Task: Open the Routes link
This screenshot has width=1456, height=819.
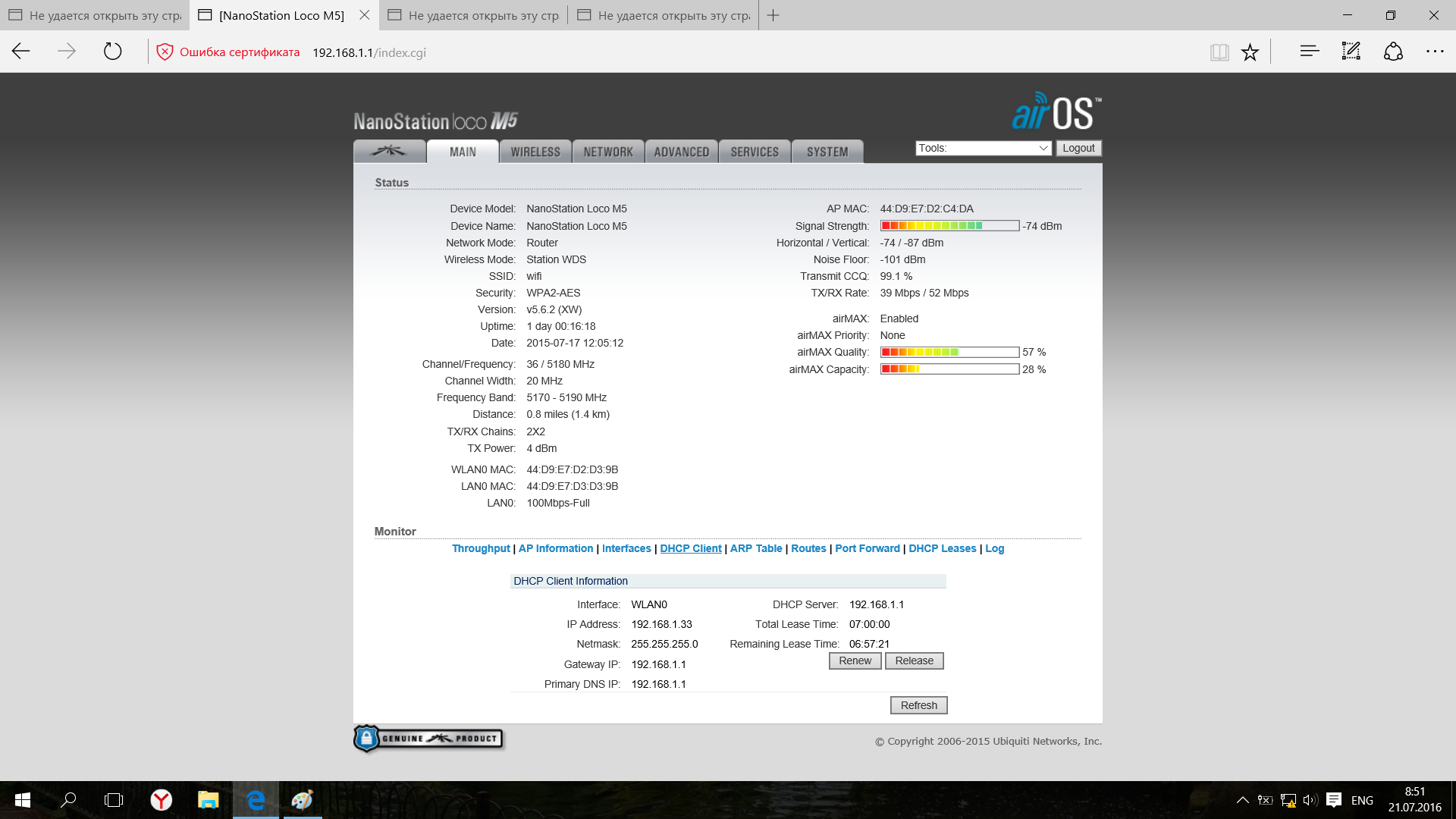Action: (x=808, y=548)
